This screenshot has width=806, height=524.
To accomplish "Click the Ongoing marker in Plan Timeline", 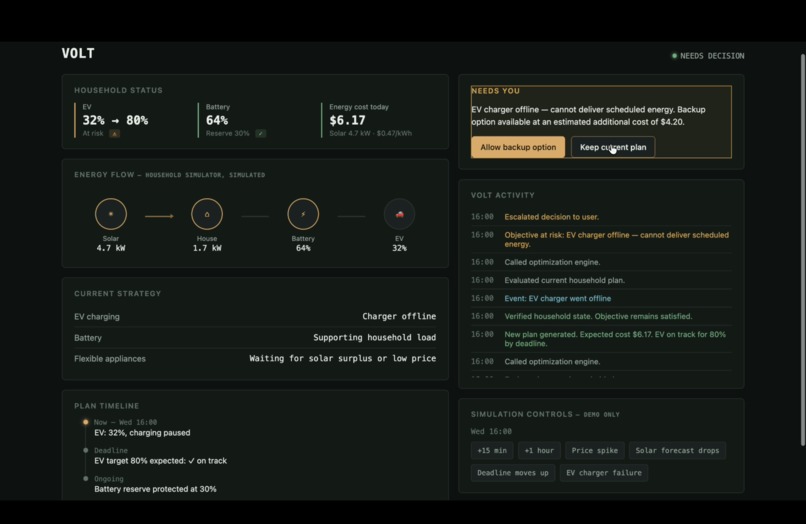I will (85, 479).
